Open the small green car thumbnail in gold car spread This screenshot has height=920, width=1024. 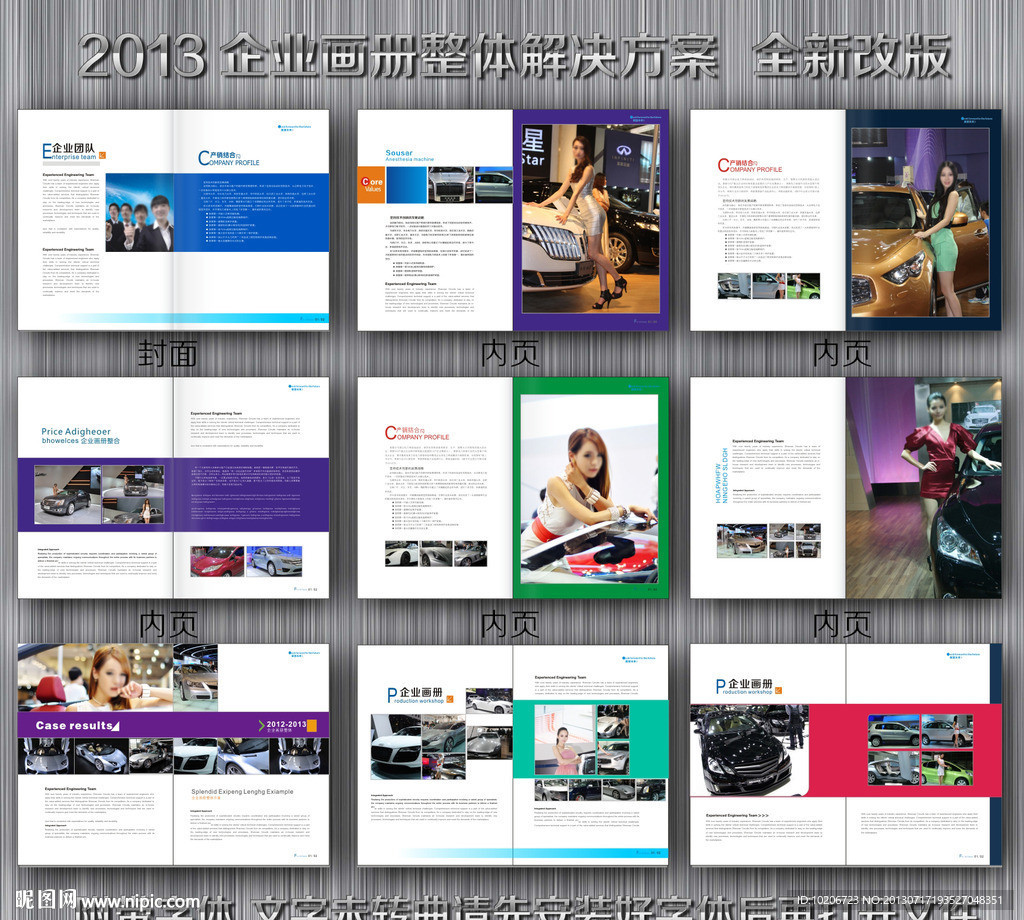804,286
